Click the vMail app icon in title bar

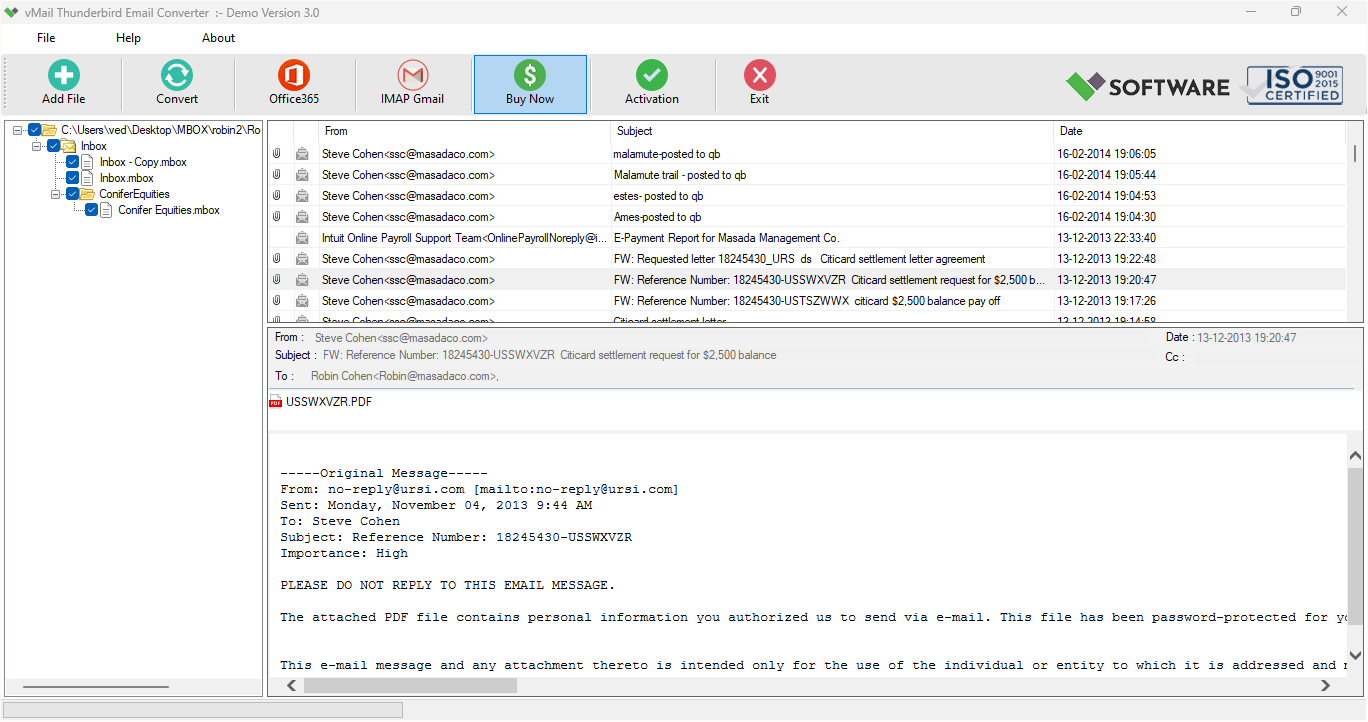coord(12,12)
